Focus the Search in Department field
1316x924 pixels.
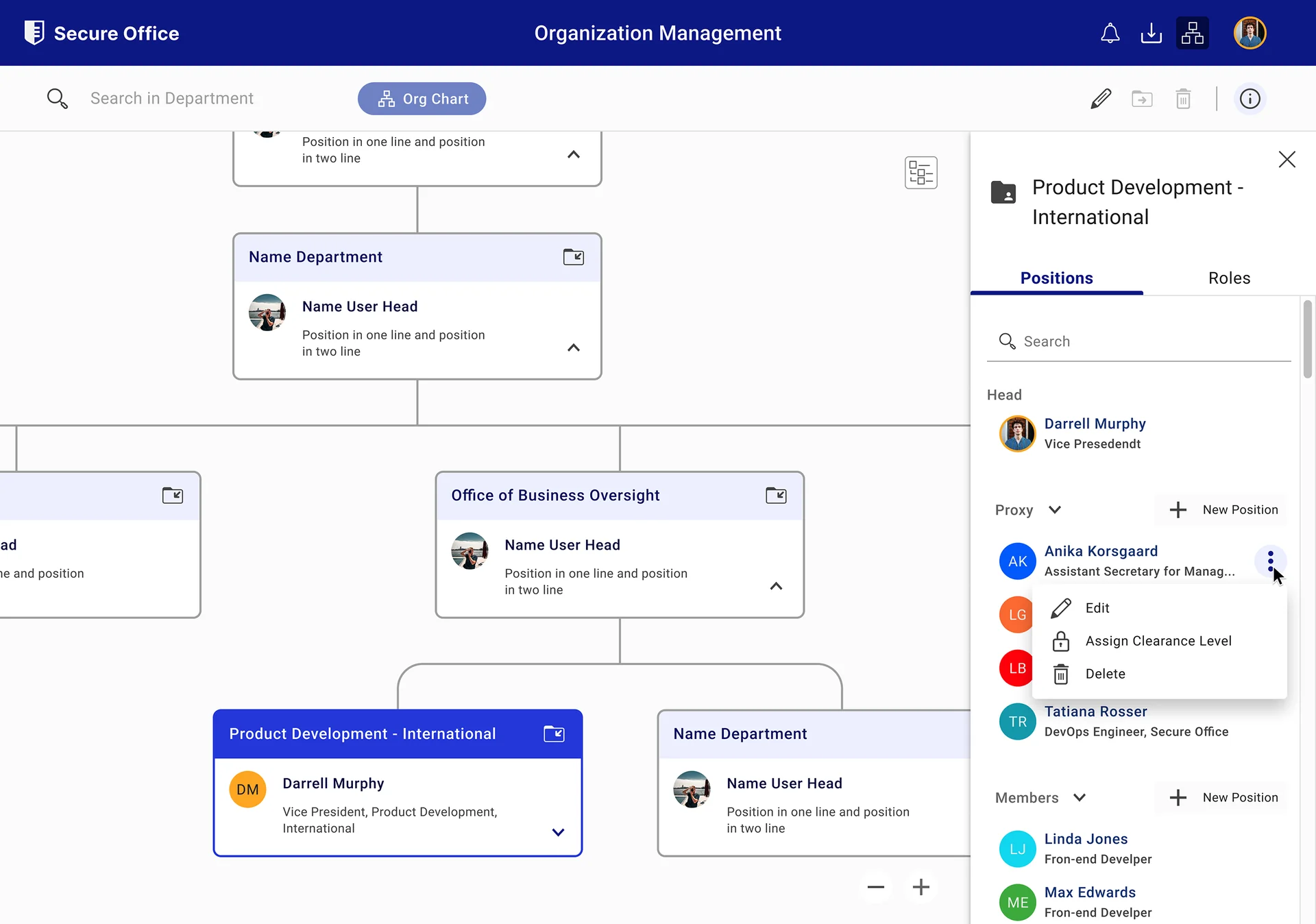coord(172,99)
